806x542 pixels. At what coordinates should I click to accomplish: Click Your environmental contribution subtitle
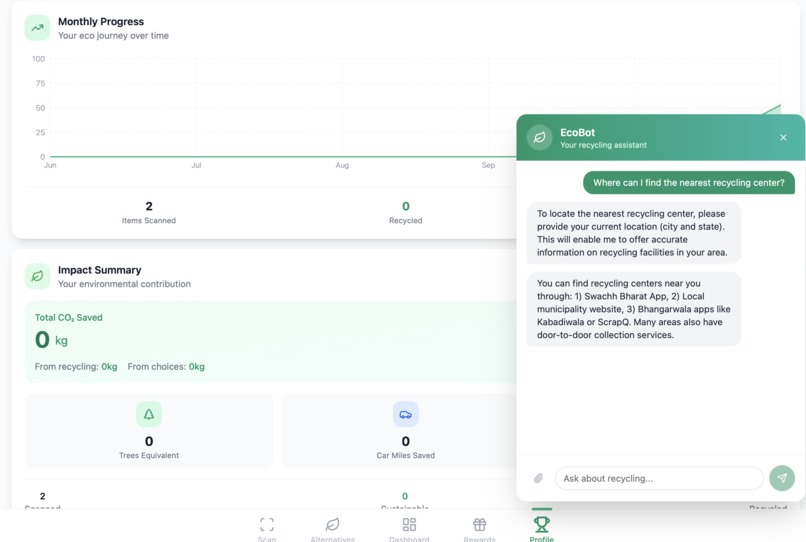(124, 284)
